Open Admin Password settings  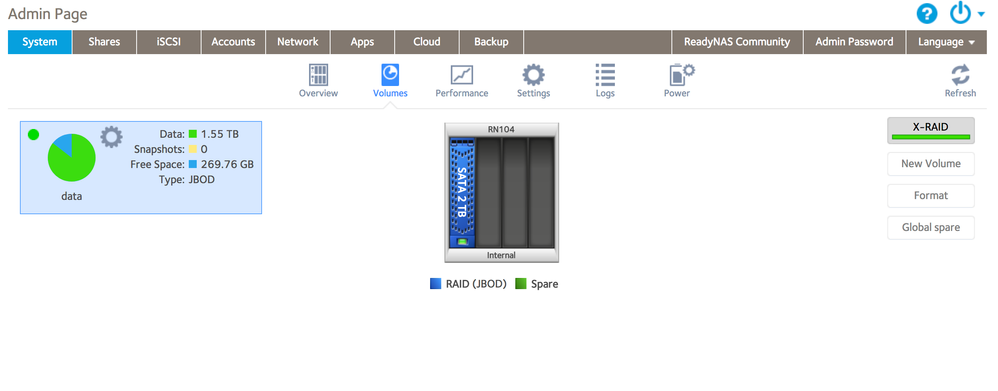pyautogui.click(x=854, y=42)
